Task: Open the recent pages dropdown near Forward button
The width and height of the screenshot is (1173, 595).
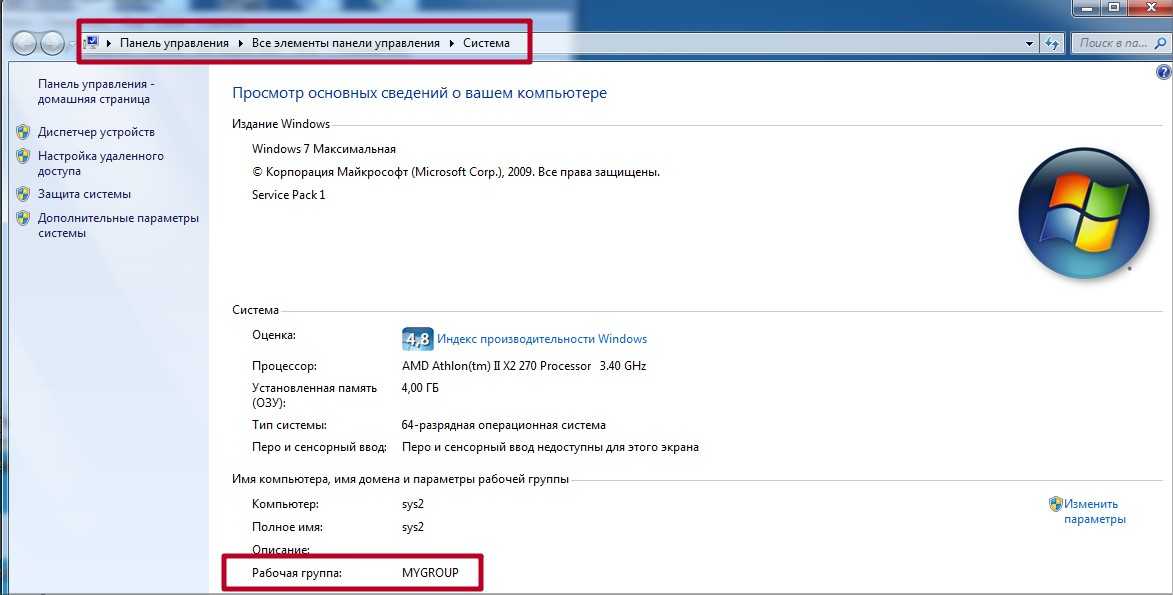Action: (72, 44)
